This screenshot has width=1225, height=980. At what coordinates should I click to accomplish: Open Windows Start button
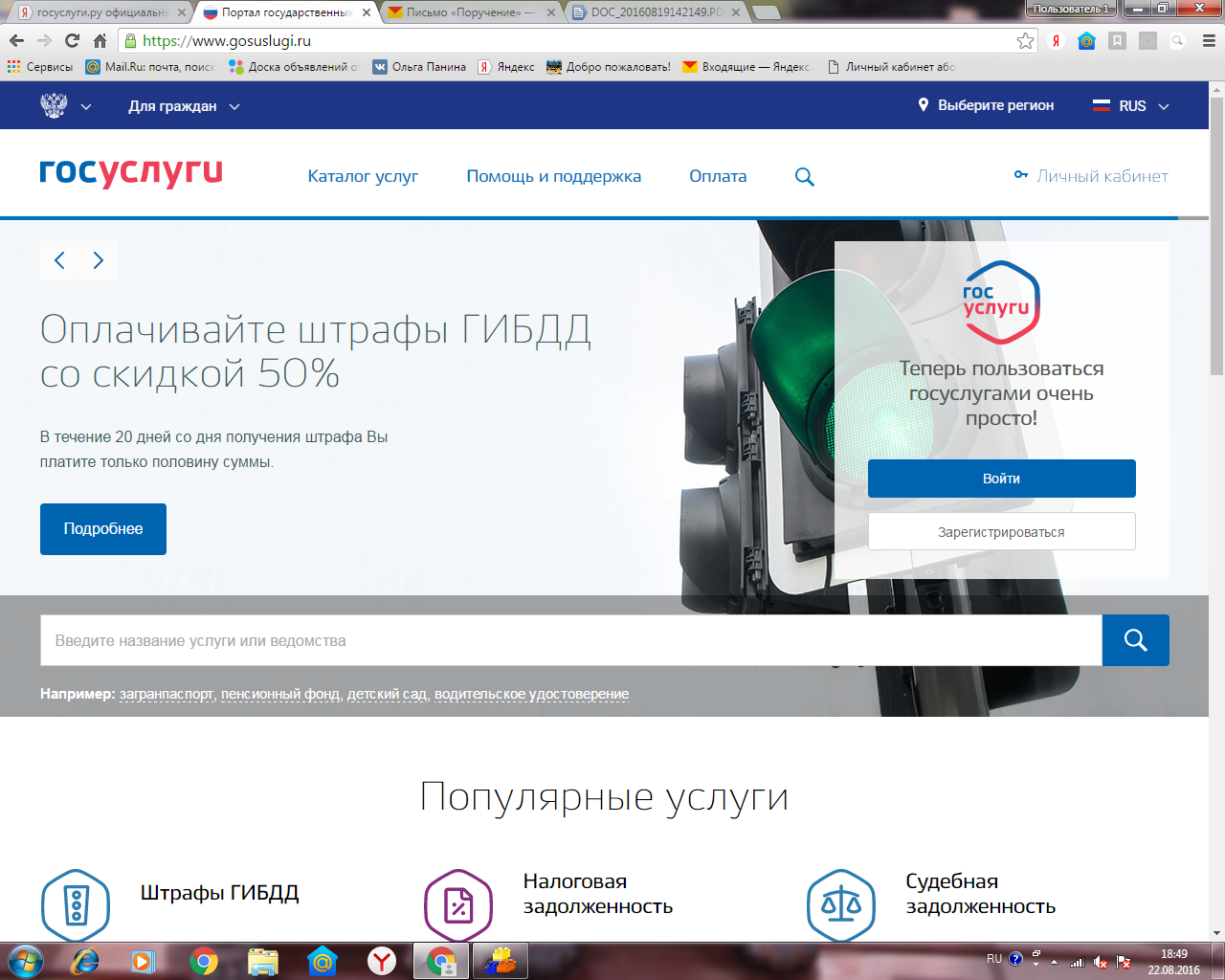click(25, 961)
